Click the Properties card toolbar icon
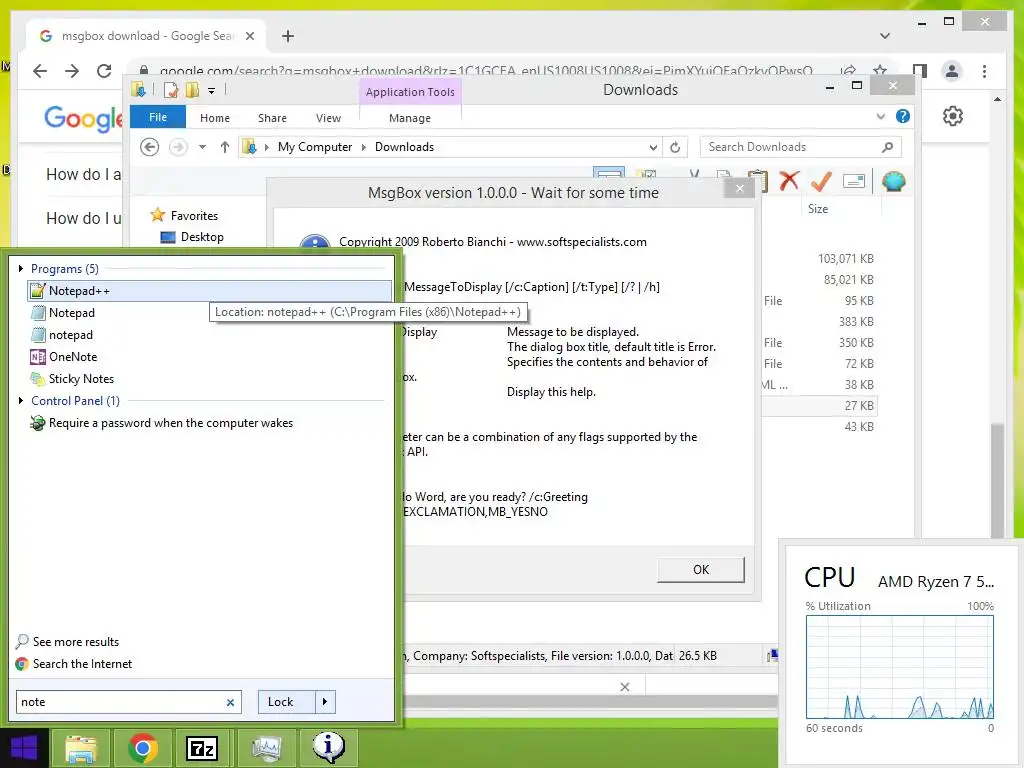This screenshot has height=768, width=1024. click(x=853, y=181)
